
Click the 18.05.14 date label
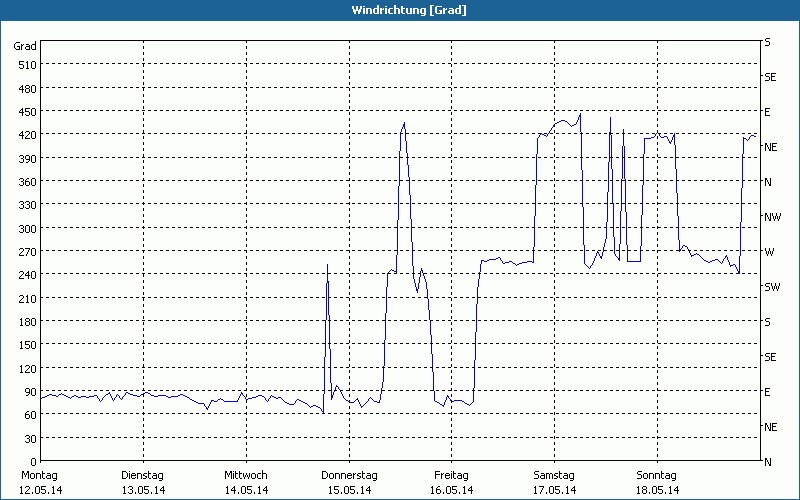click(x=657, y=490)
